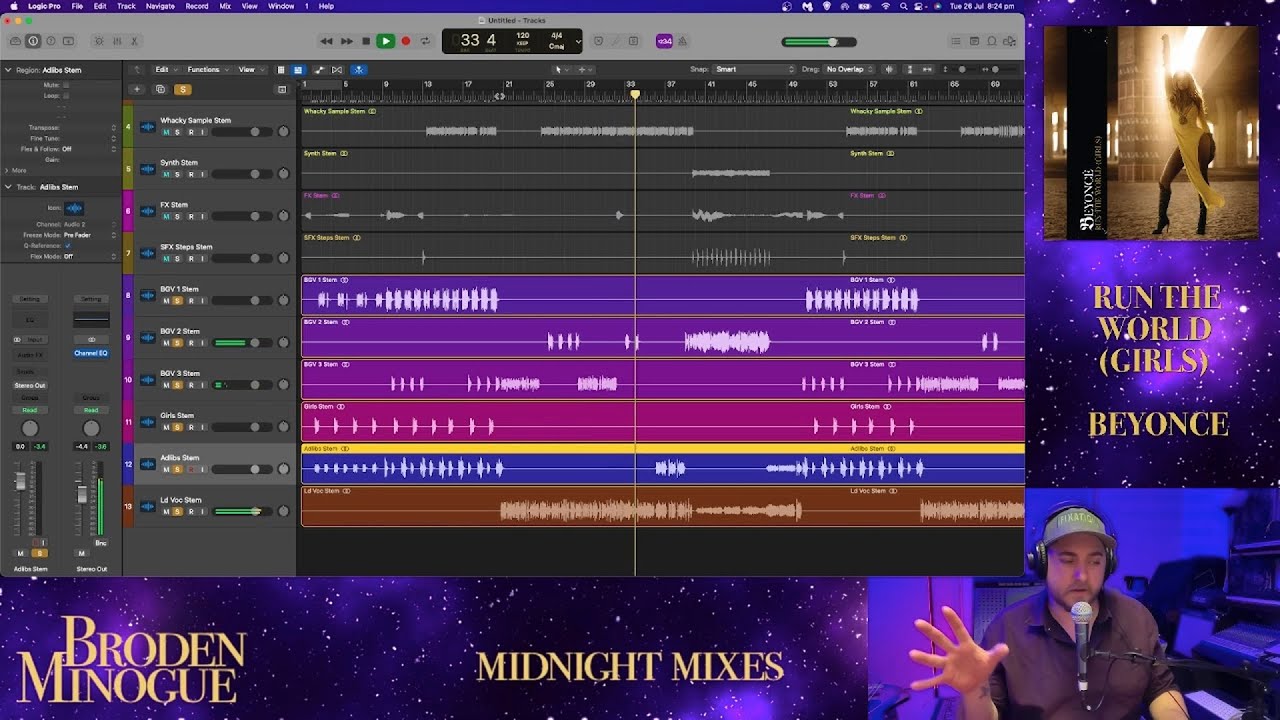The height and width of the screenshot is (720, 1280).
Task: Add a new track with the plus button
Action: 137,89
